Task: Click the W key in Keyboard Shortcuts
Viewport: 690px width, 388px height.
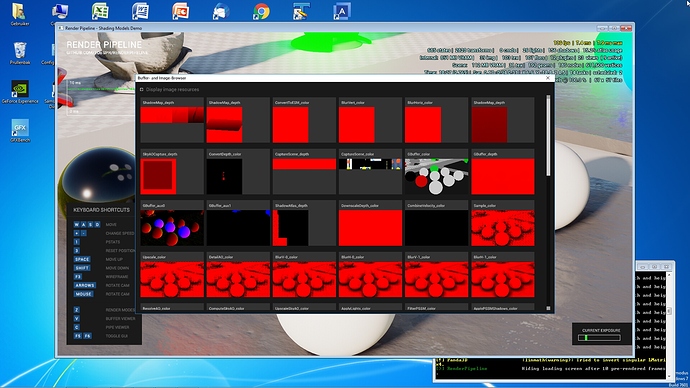Action: click(77, 224)
